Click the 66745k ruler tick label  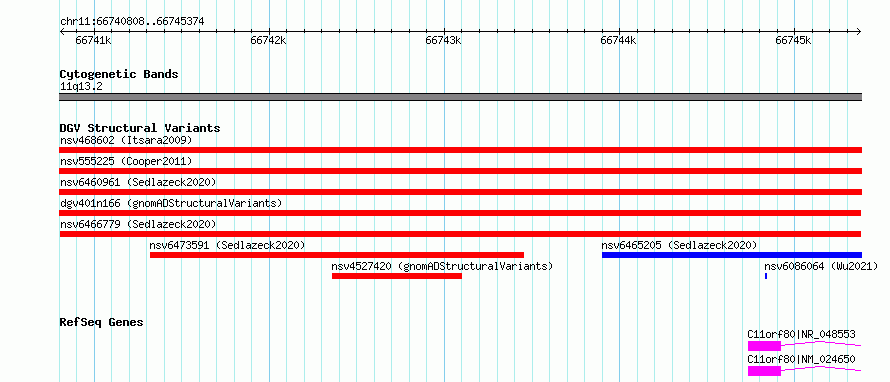[793, 41]
